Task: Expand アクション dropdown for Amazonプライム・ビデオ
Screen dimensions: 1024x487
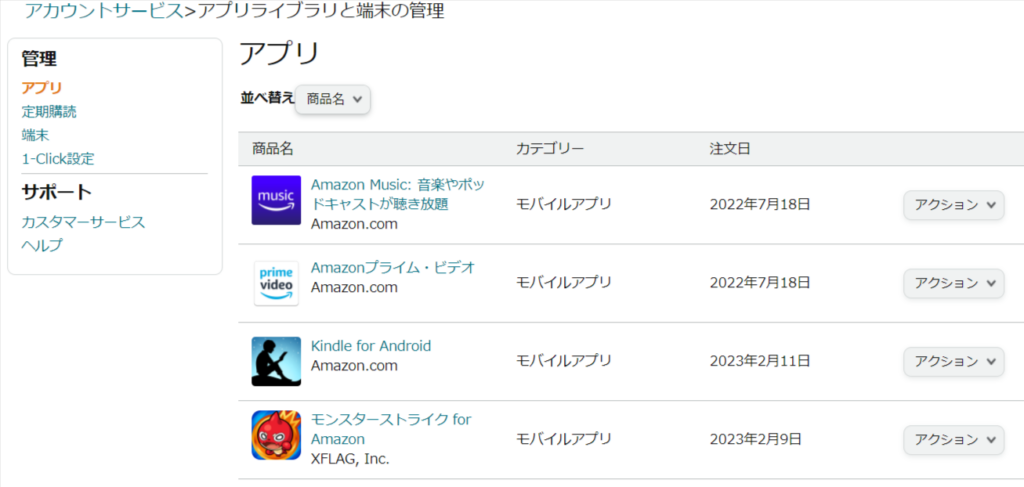Action: [x=953, y=283]
